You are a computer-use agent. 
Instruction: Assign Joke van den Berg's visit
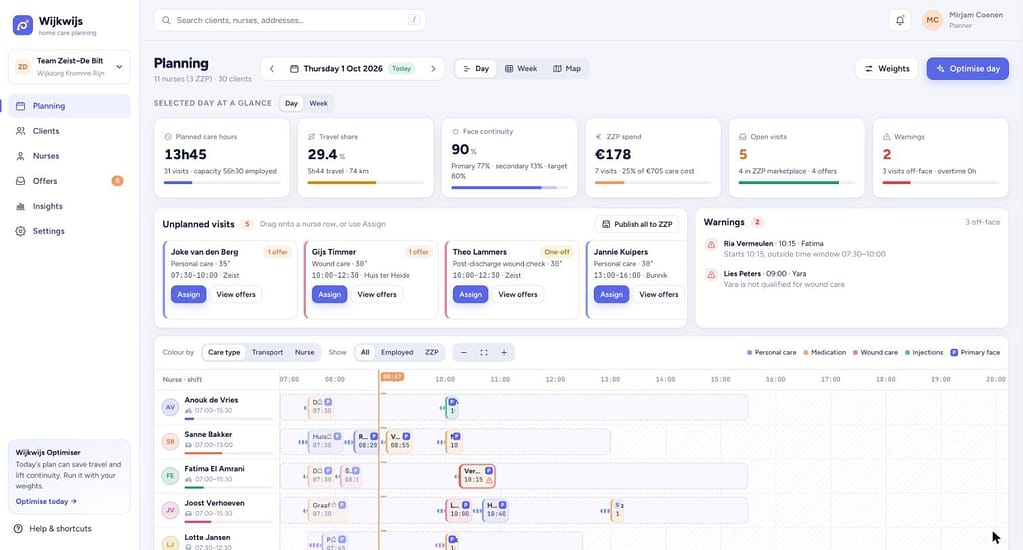189,294
